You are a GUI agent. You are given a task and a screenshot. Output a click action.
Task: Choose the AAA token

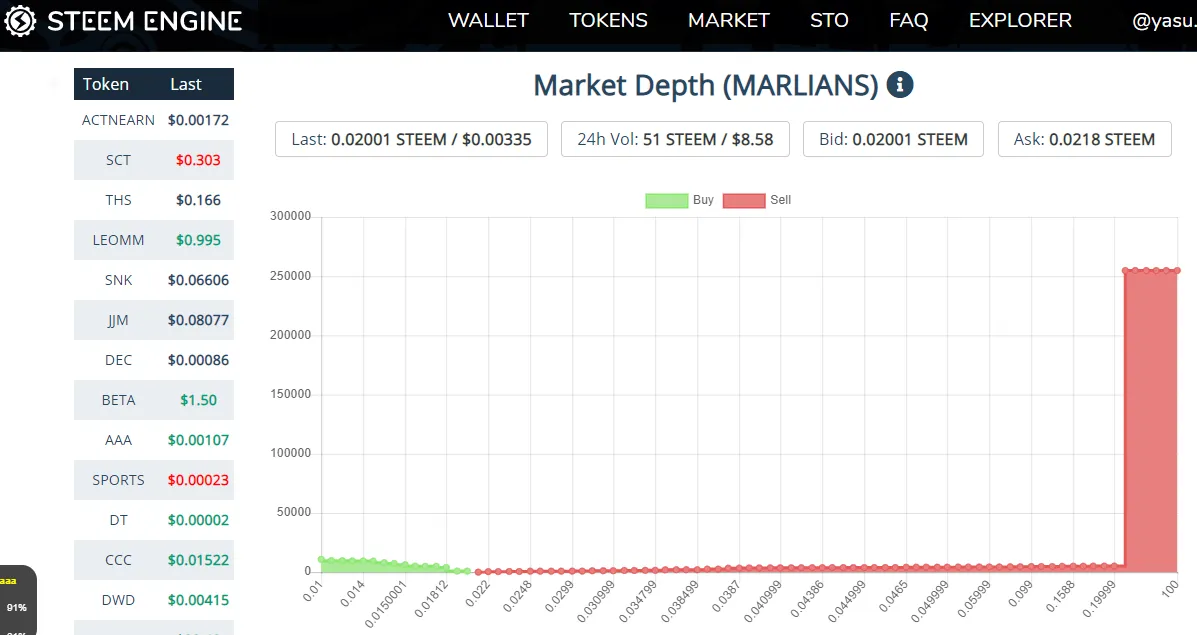[153, 440]
